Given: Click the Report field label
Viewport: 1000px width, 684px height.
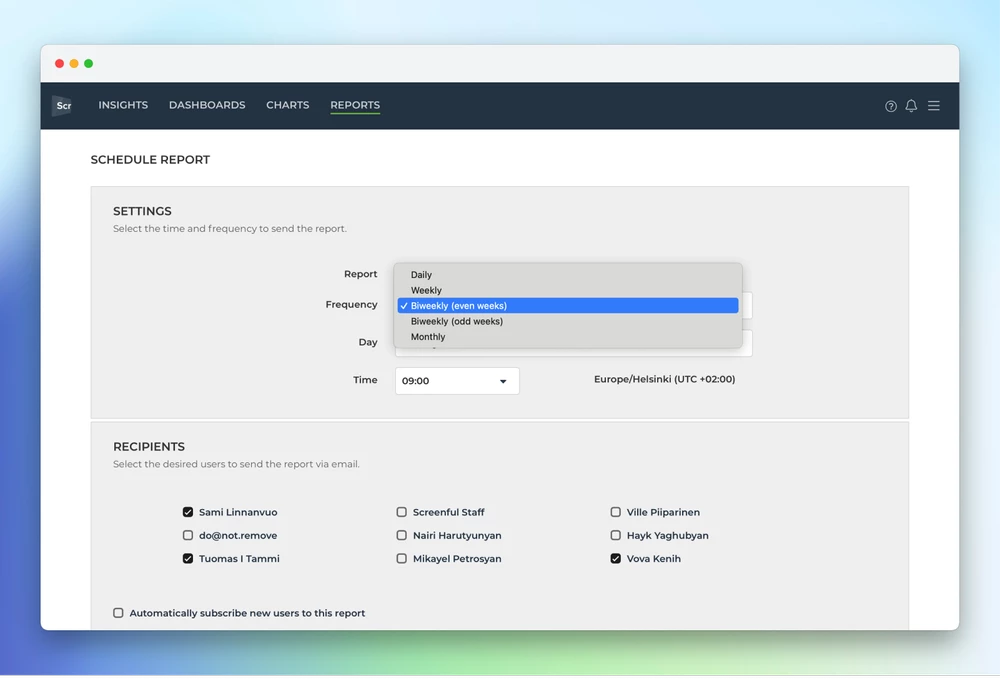Looking at the screenshot, I should click(360, 274).
